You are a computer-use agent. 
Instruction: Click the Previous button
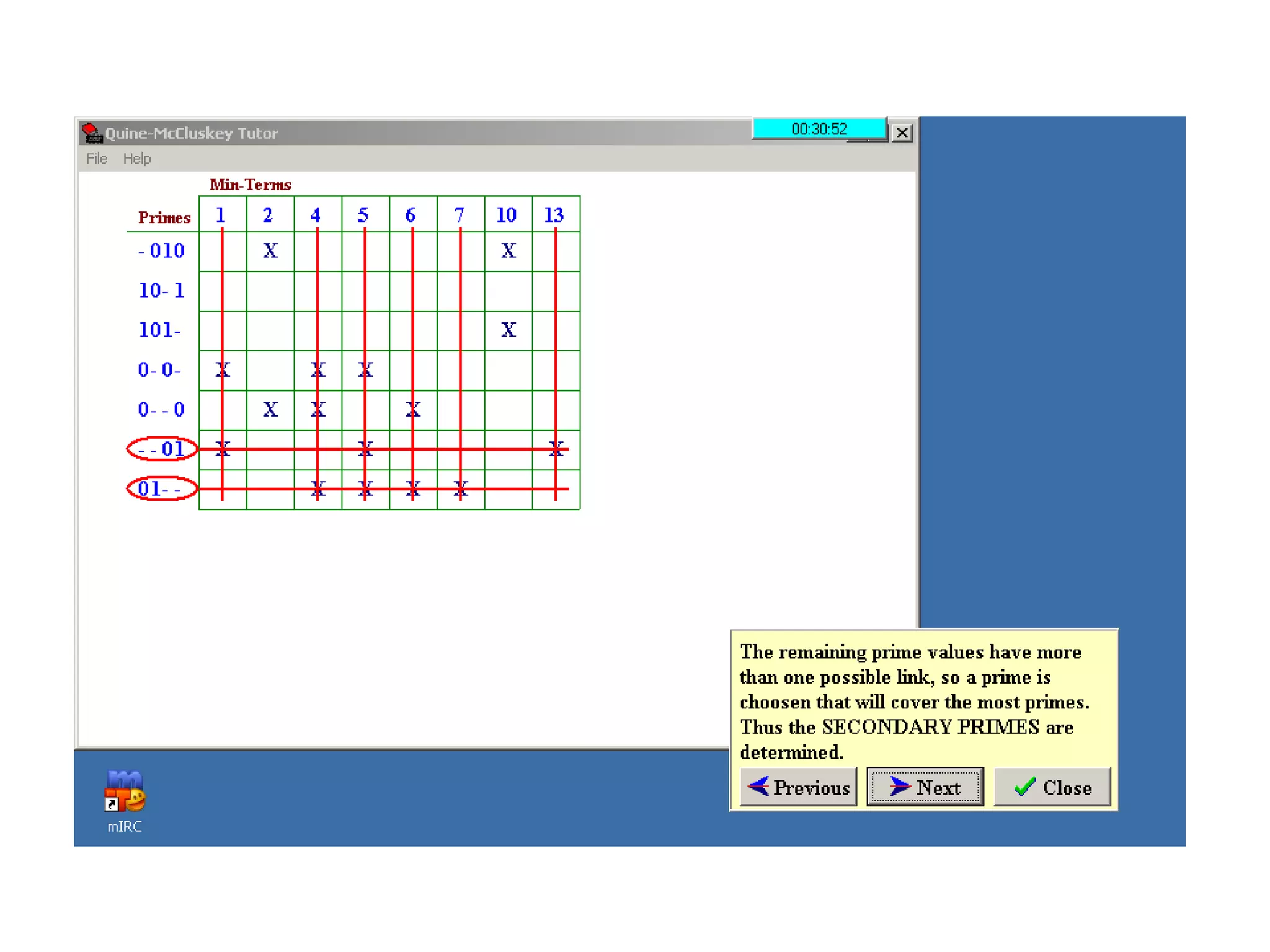click(798, 787)
